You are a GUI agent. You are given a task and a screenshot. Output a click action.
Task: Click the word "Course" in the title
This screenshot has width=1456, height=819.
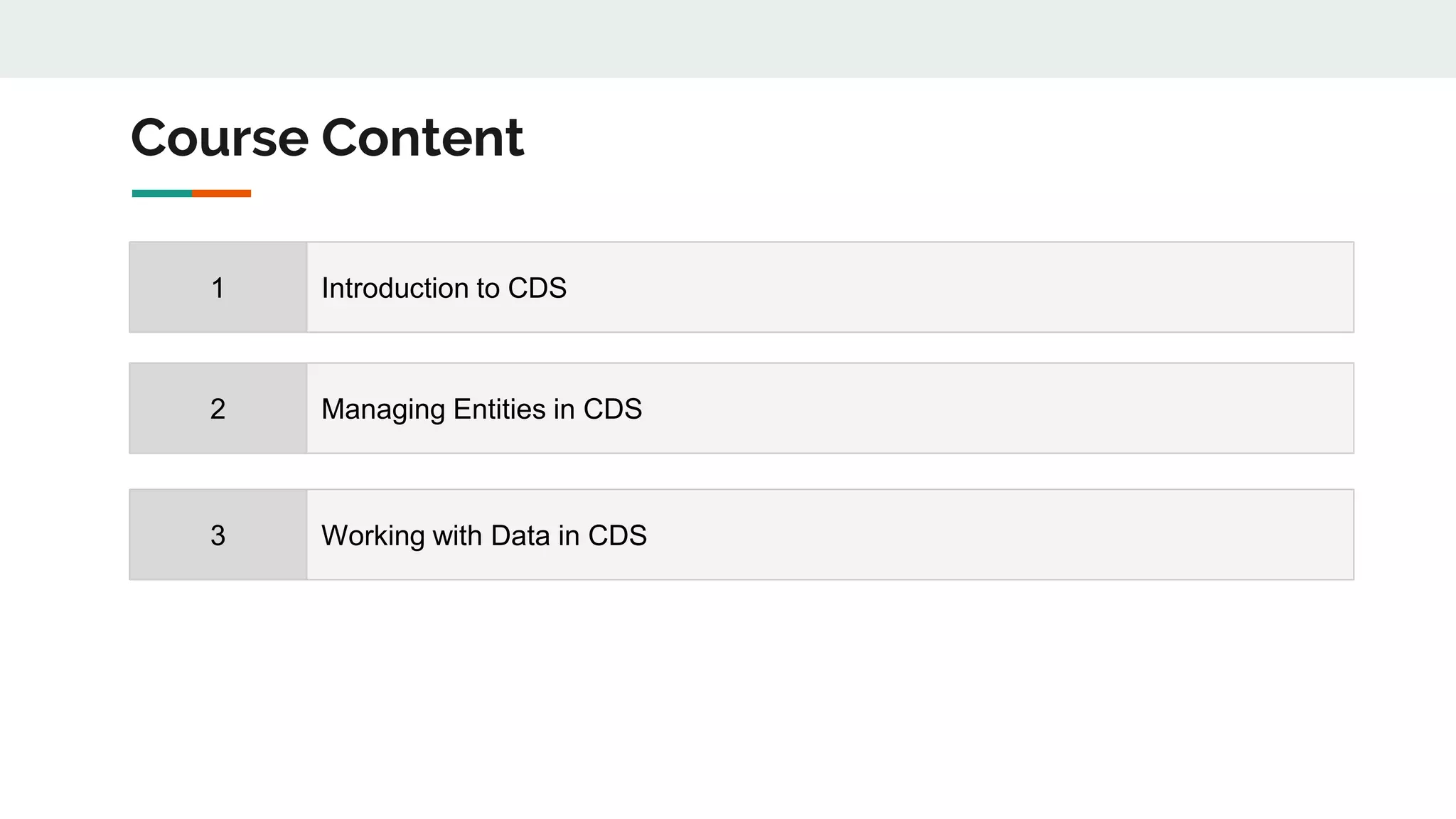pos(220,137)
